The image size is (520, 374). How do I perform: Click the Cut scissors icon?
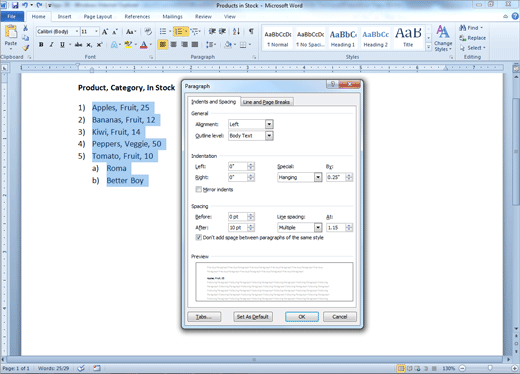click(x=25, y=28)
